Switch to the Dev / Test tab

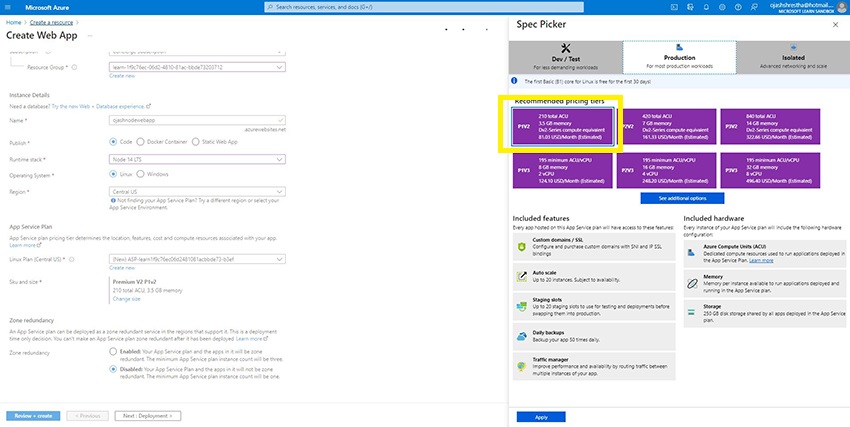tap(565, 56)
